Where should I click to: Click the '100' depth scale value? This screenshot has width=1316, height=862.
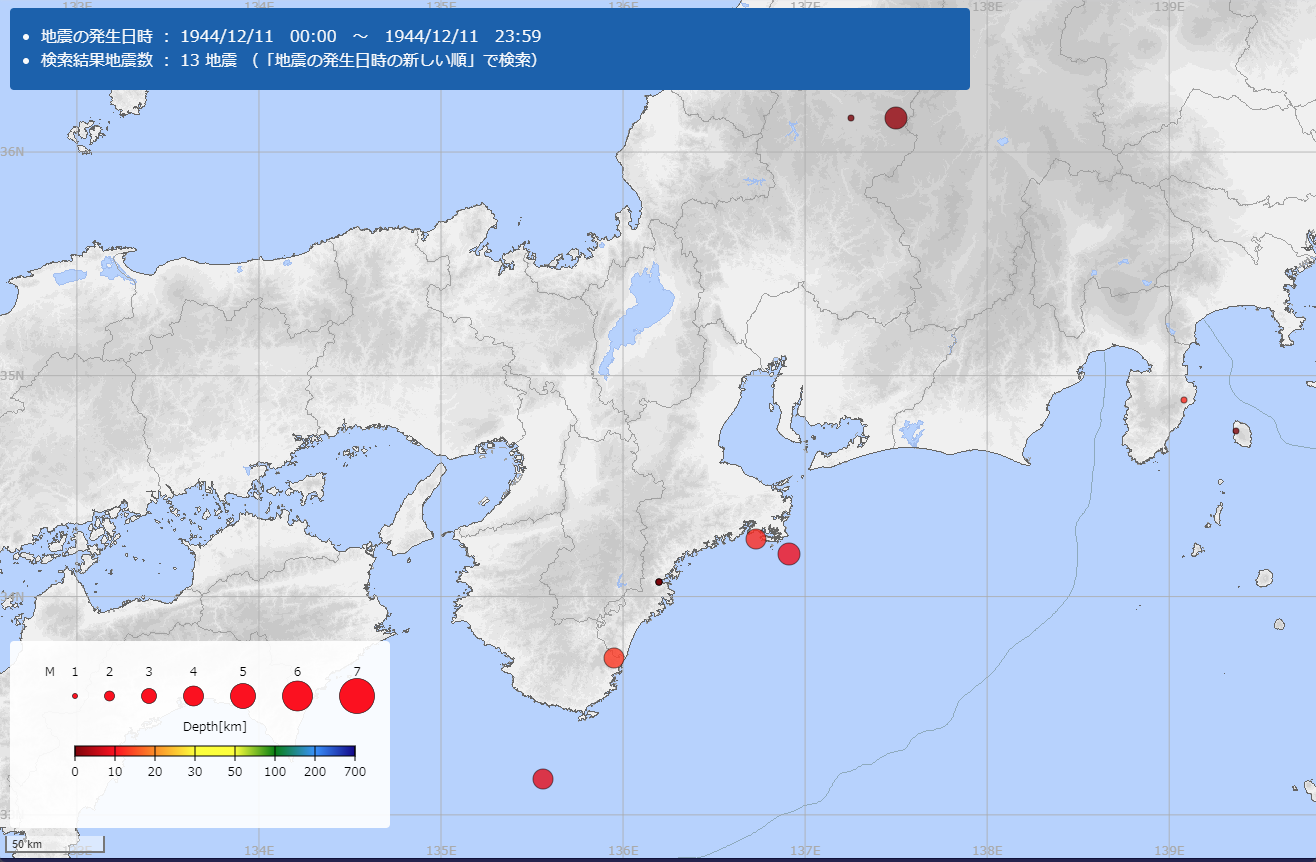point(275,772)
